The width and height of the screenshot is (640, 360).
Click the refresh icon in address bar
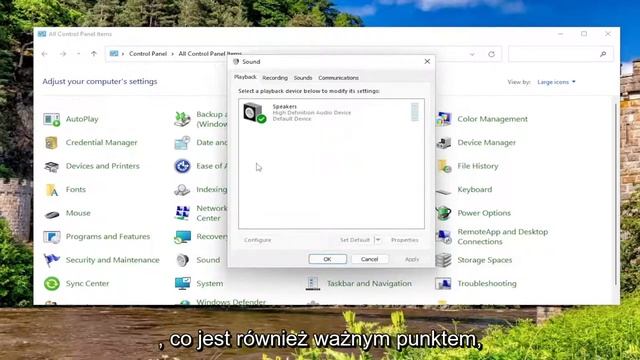click(x=491, y=54)
